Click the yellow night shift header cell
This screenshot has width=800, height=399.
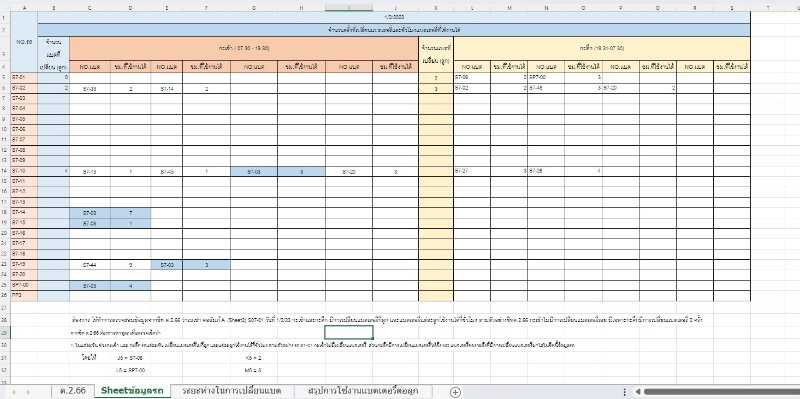click(x=602, y=48)
